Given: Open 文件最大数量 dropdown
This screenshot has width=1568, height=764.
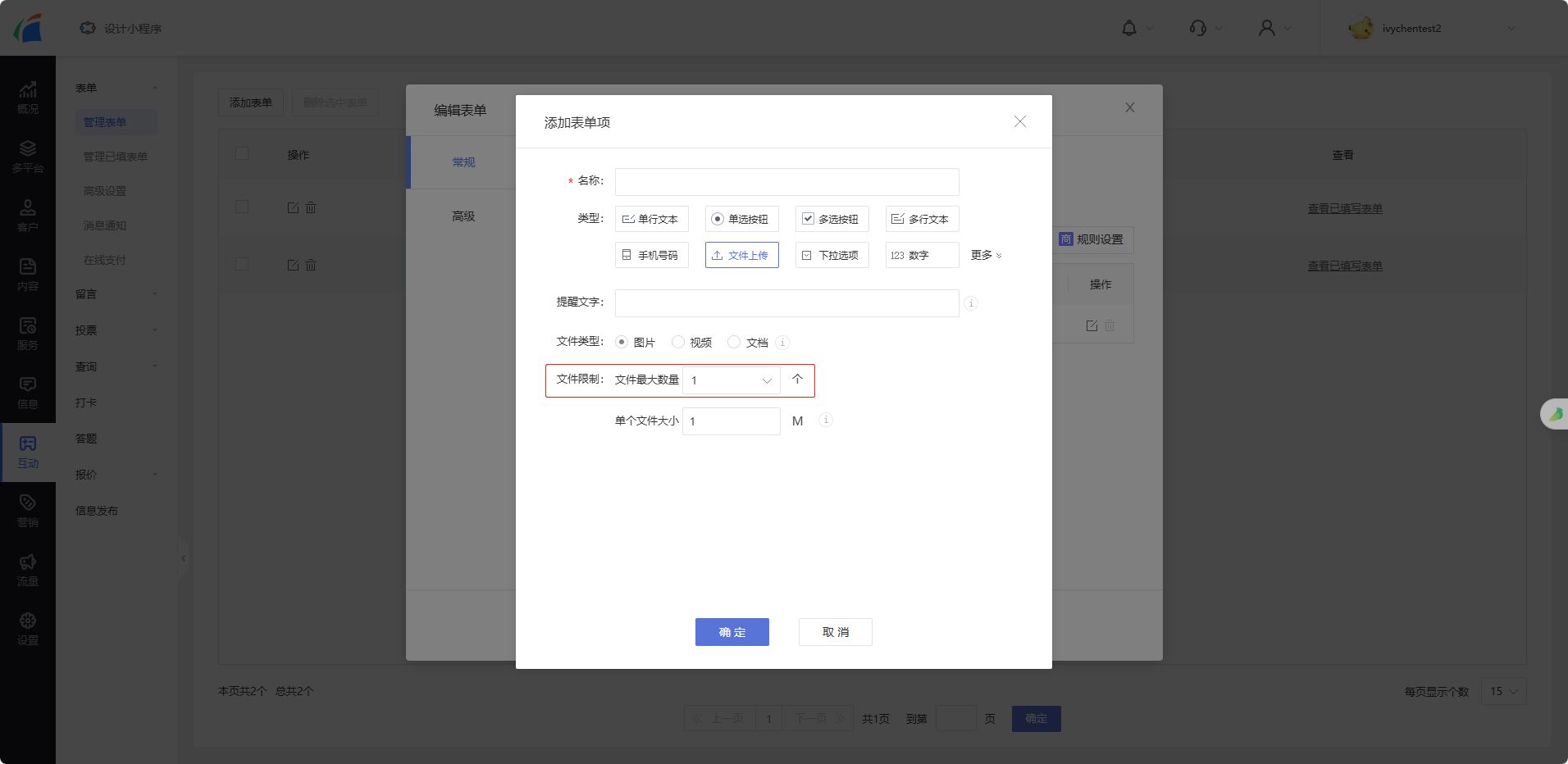Looking at the screenshot, I should click(732, 380).
